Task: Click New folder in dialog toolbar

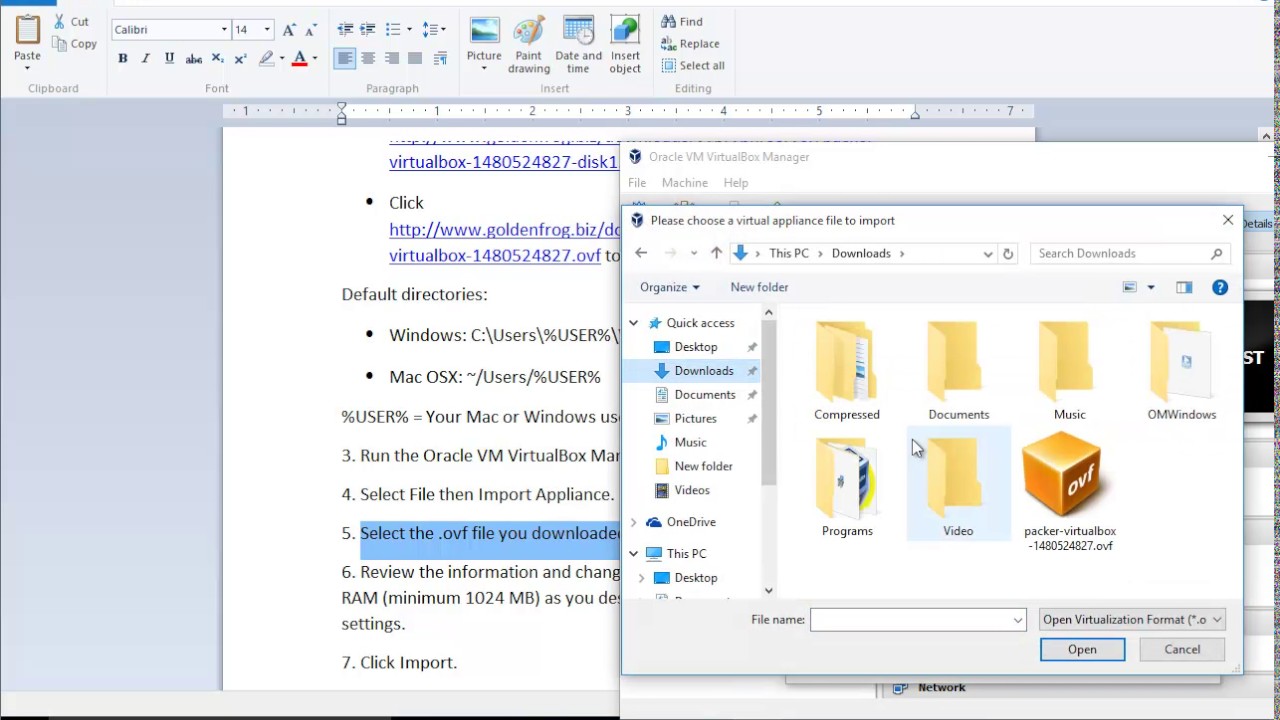Action: click(759, 287)
